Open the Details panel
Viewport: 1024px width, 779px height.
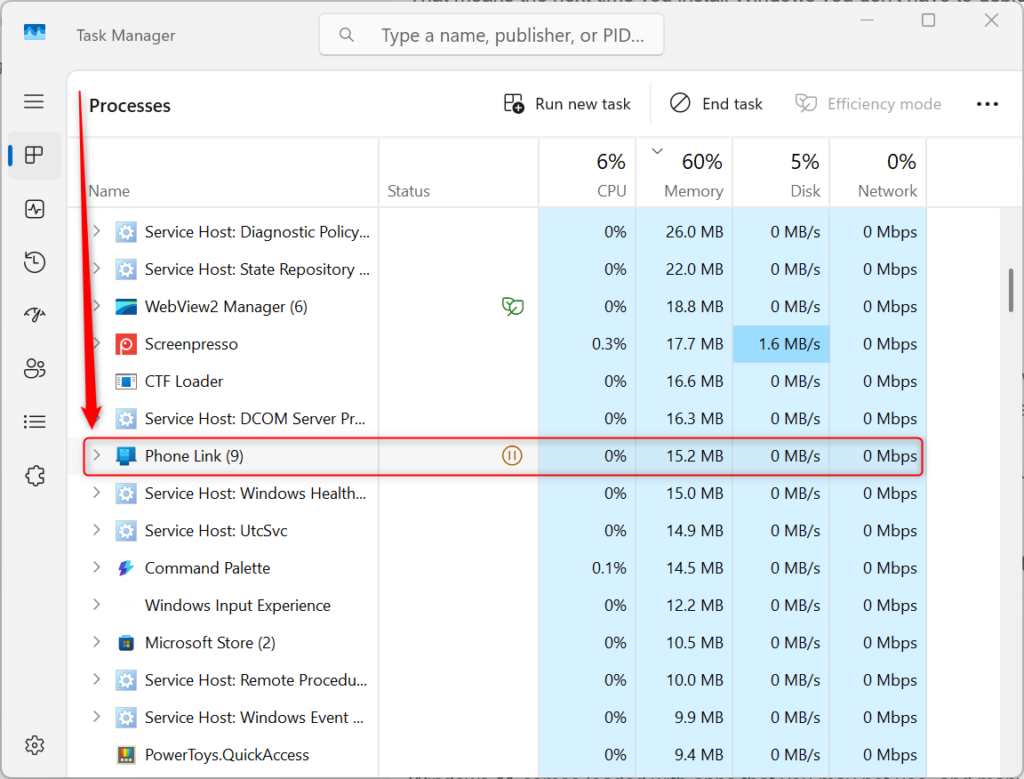click(x=34, y=421)
